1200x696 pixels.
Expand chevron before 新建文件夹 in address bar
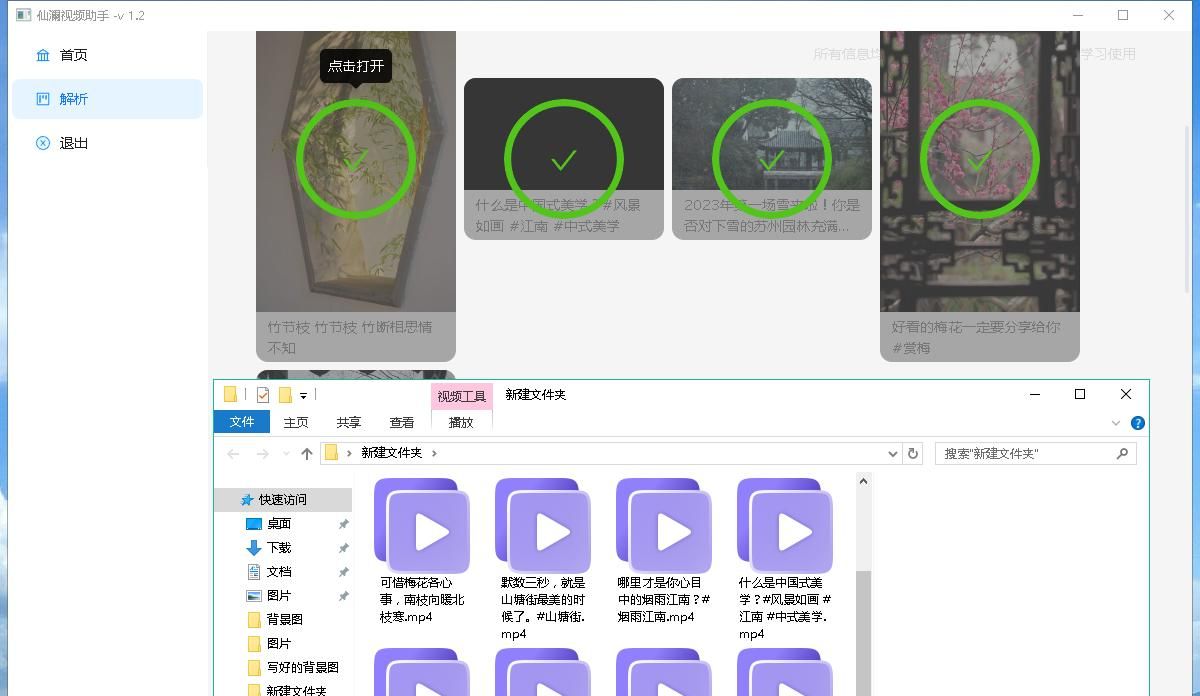pos(349,453)
